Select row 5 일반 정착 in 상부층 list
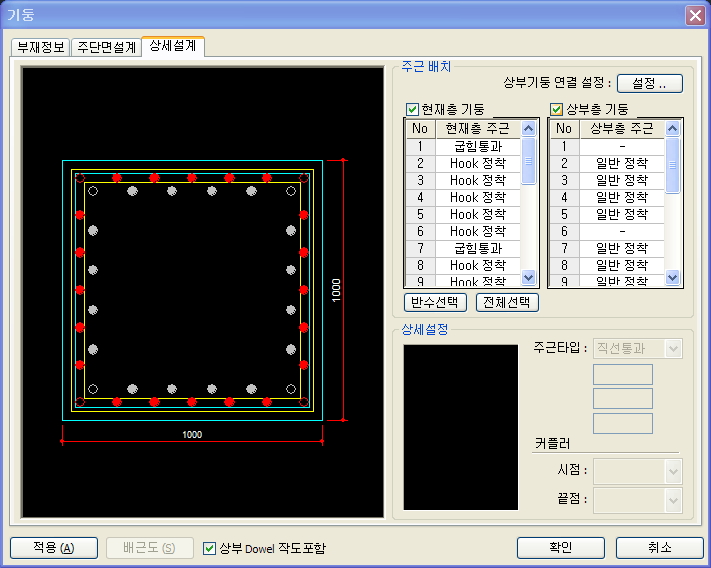This screenshot has width=711, height=568. (x=622, y=214)
